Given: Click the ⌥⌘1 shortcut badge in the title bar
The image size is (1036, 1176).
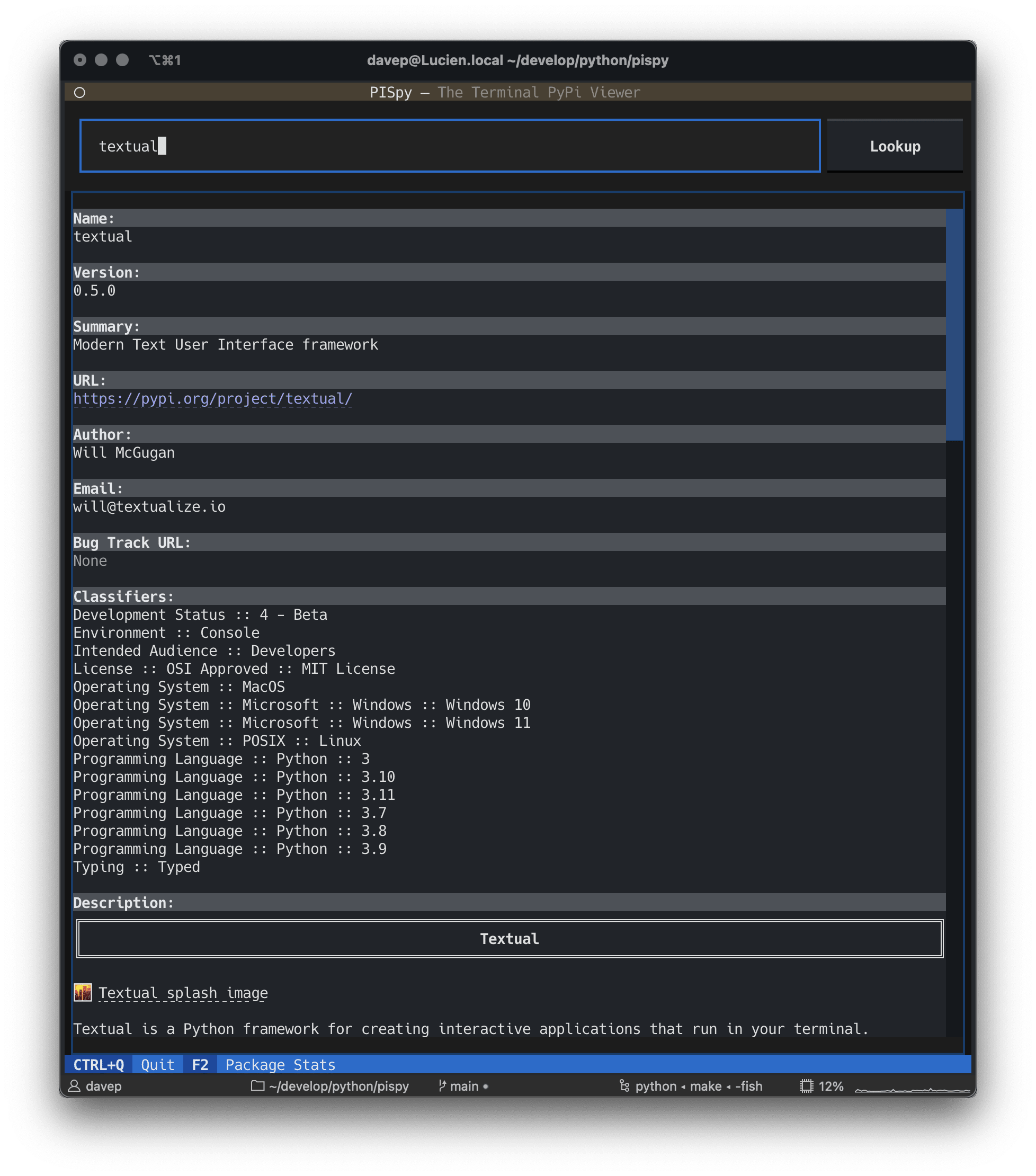Looking at the screenshot, I should [165, 60].
